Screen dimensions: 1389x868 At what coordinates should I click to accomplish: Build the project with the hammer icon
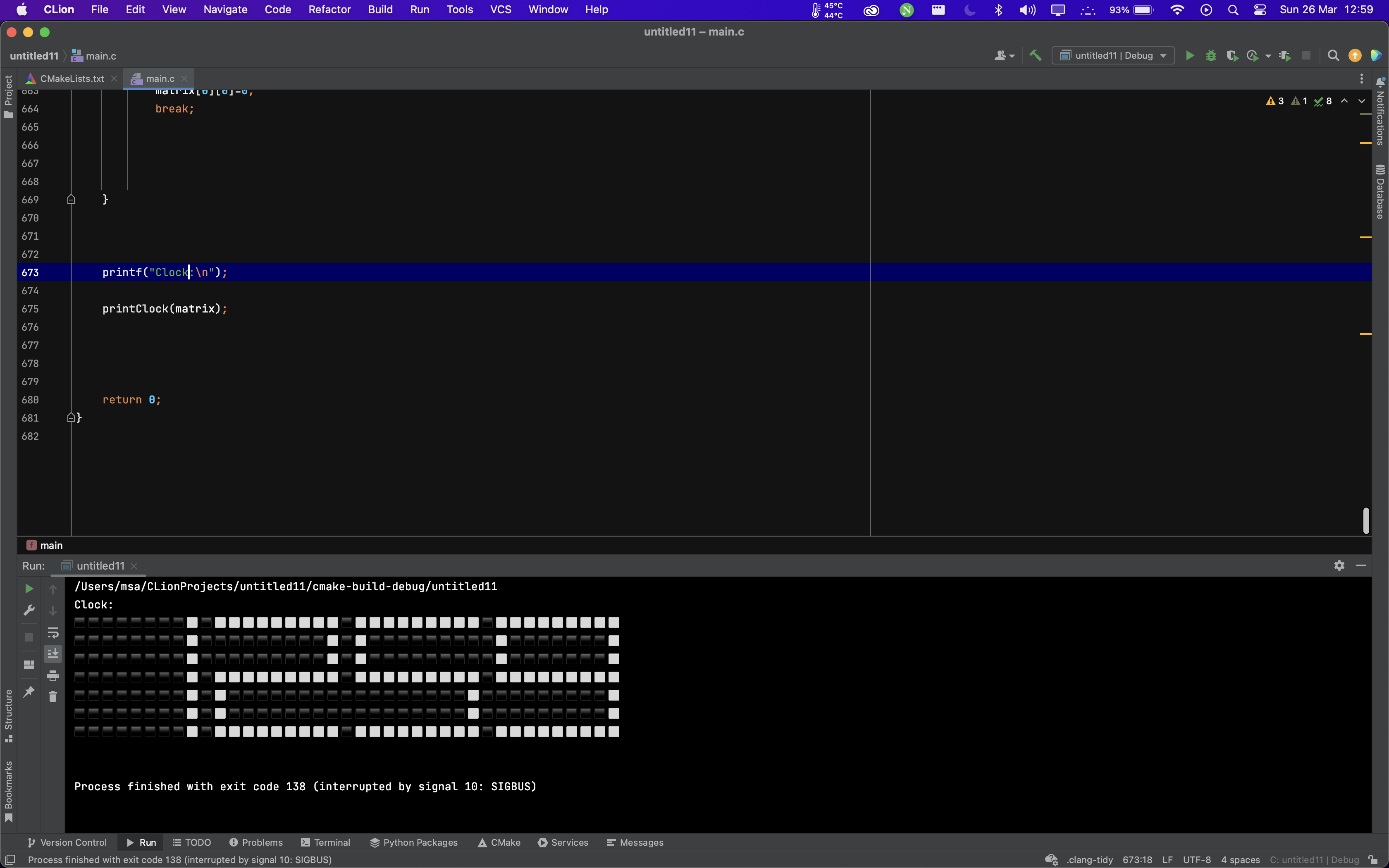[1036, 56]
